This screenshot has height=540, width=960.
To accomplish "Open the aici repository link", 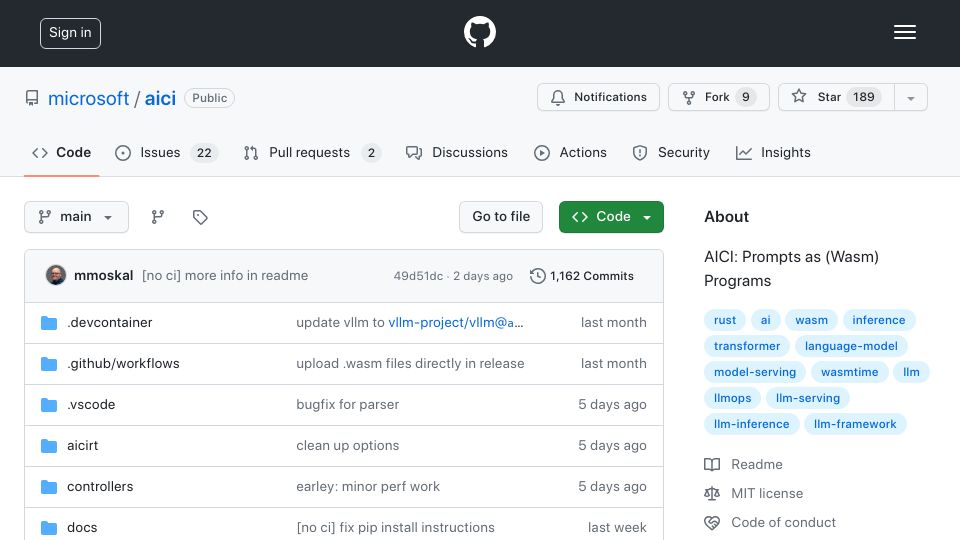I will pyautogui.click(x=160, y=98).
